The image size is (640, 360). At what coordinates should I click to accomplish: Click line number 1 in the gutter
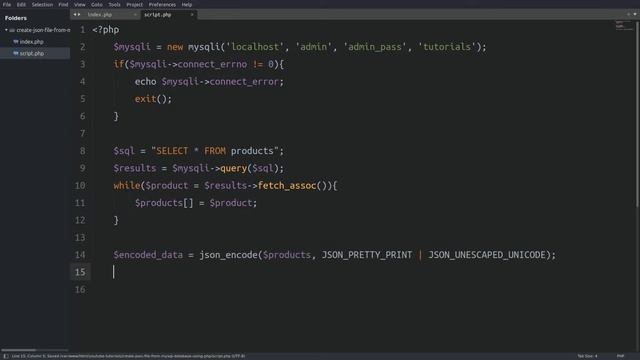(x=82, y=30)
